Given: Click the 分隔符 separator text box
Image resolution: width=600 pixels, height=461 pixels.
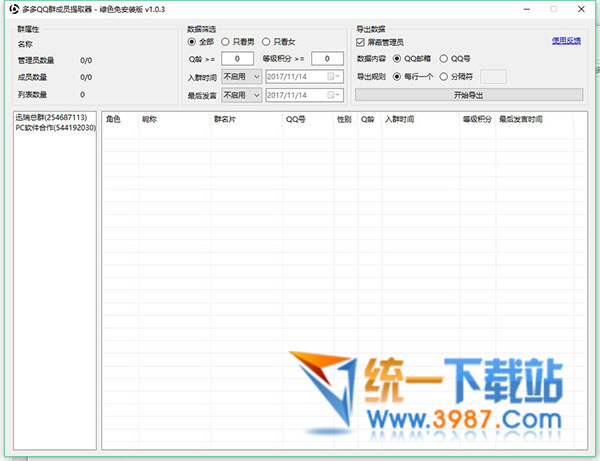Looking at the screenshot, I should [x=493, y=77].
